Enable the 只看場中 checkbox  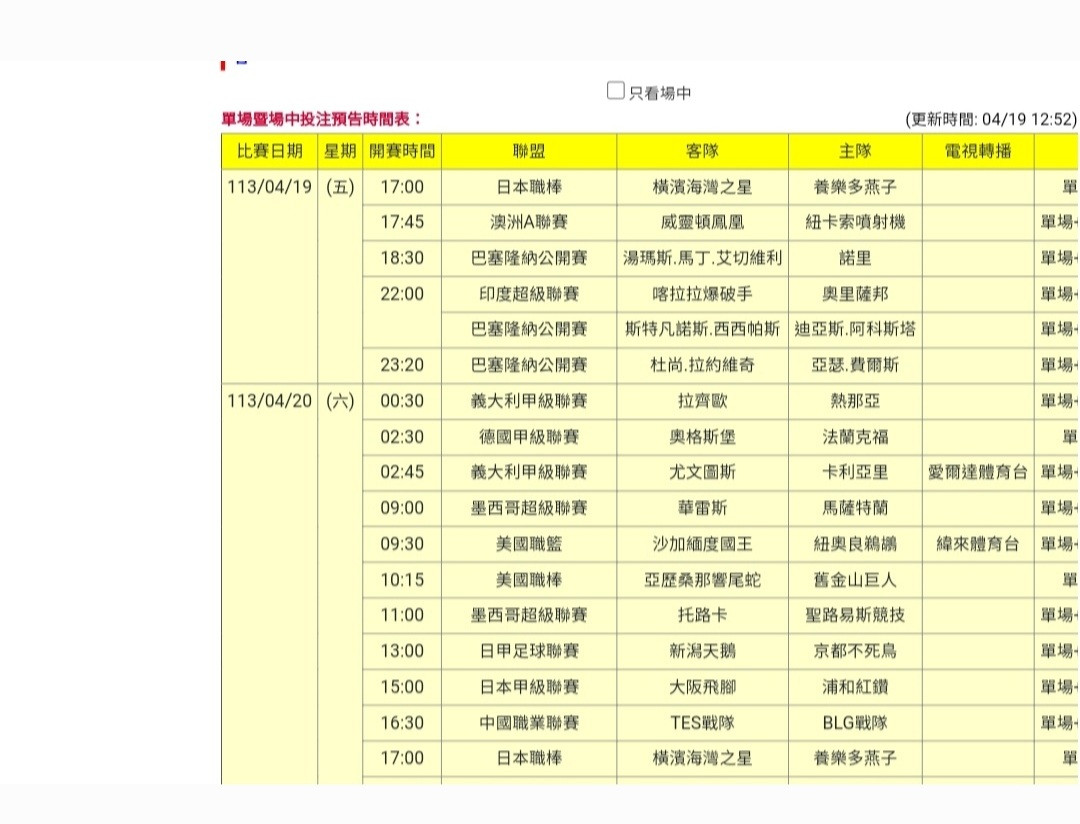coord(616,91)
